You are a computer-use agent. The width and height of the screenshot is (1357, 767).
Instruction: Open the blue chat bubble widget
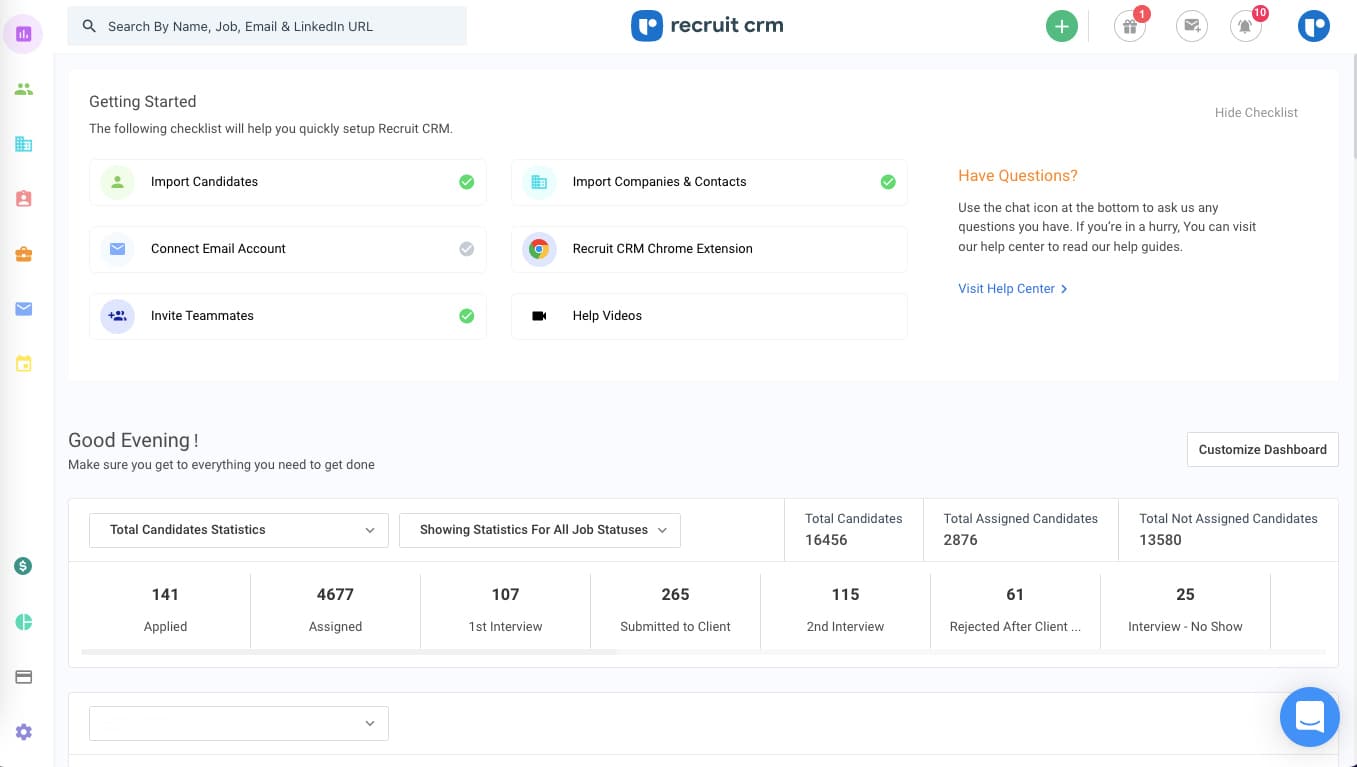[x=1309, y=717]
